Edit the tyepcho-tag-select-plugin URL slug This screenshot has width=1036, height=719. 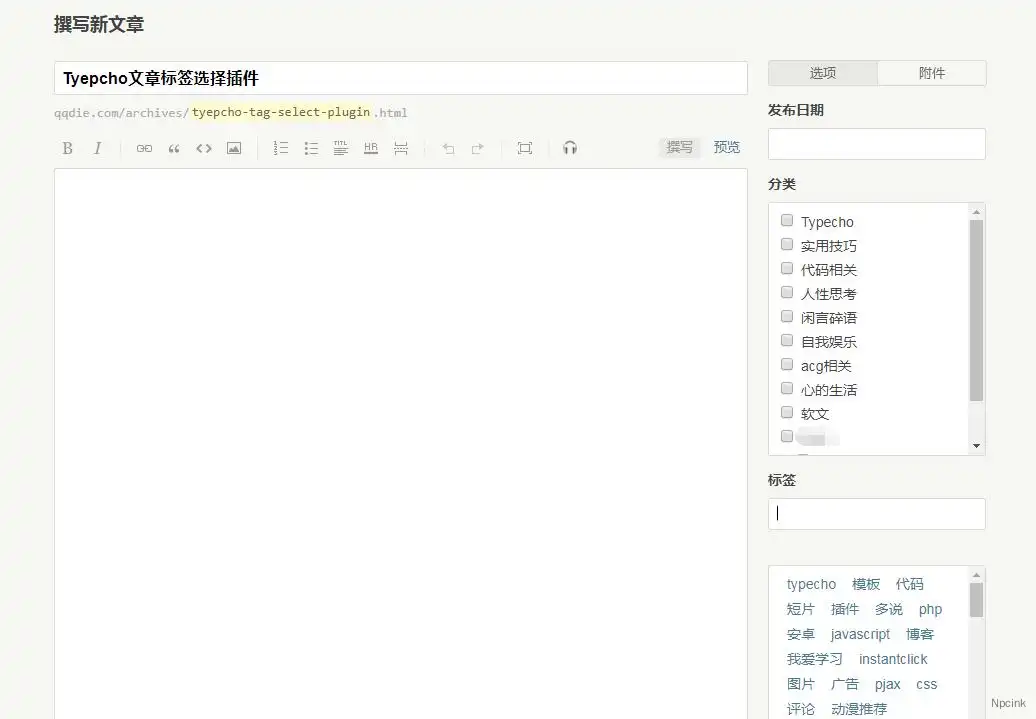pos(281,112)
